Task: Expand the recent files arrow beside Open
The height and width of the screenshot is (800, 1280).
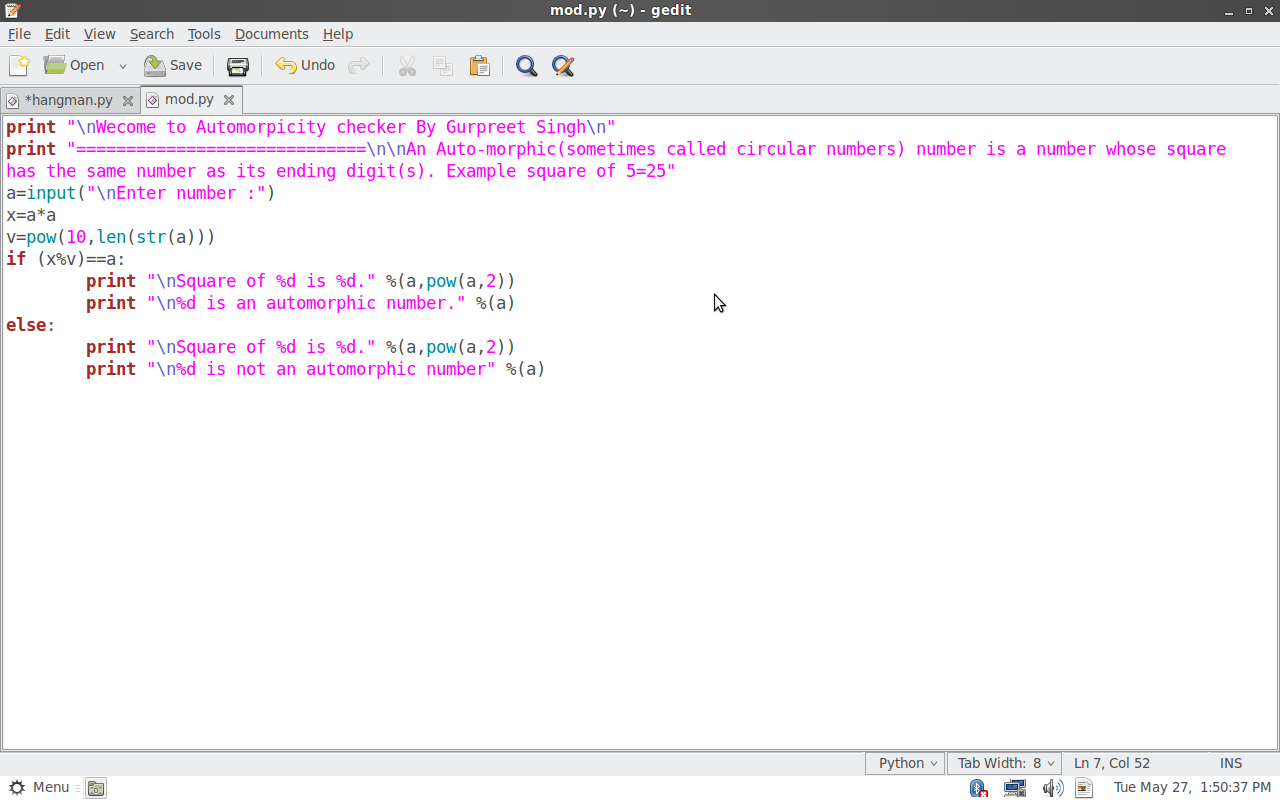Action: [x=123, y=66]
